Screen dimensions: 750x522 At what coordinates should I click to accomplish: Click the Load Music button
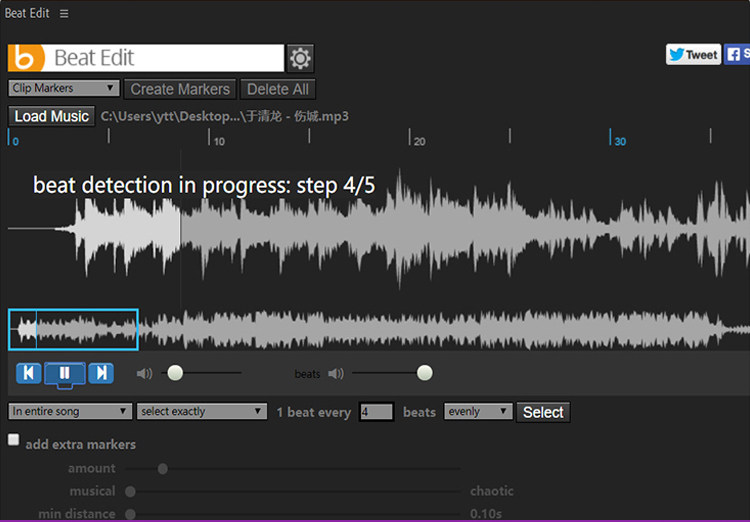click(51, 116)
